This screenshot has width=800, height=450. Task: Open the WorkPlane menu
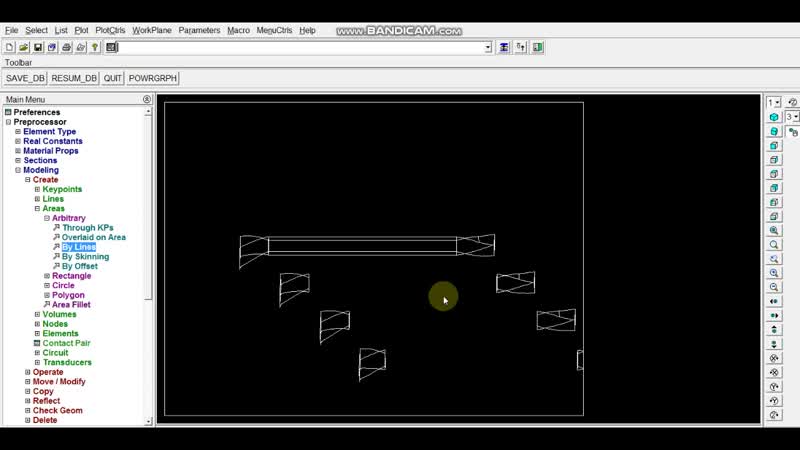point(152,31)
